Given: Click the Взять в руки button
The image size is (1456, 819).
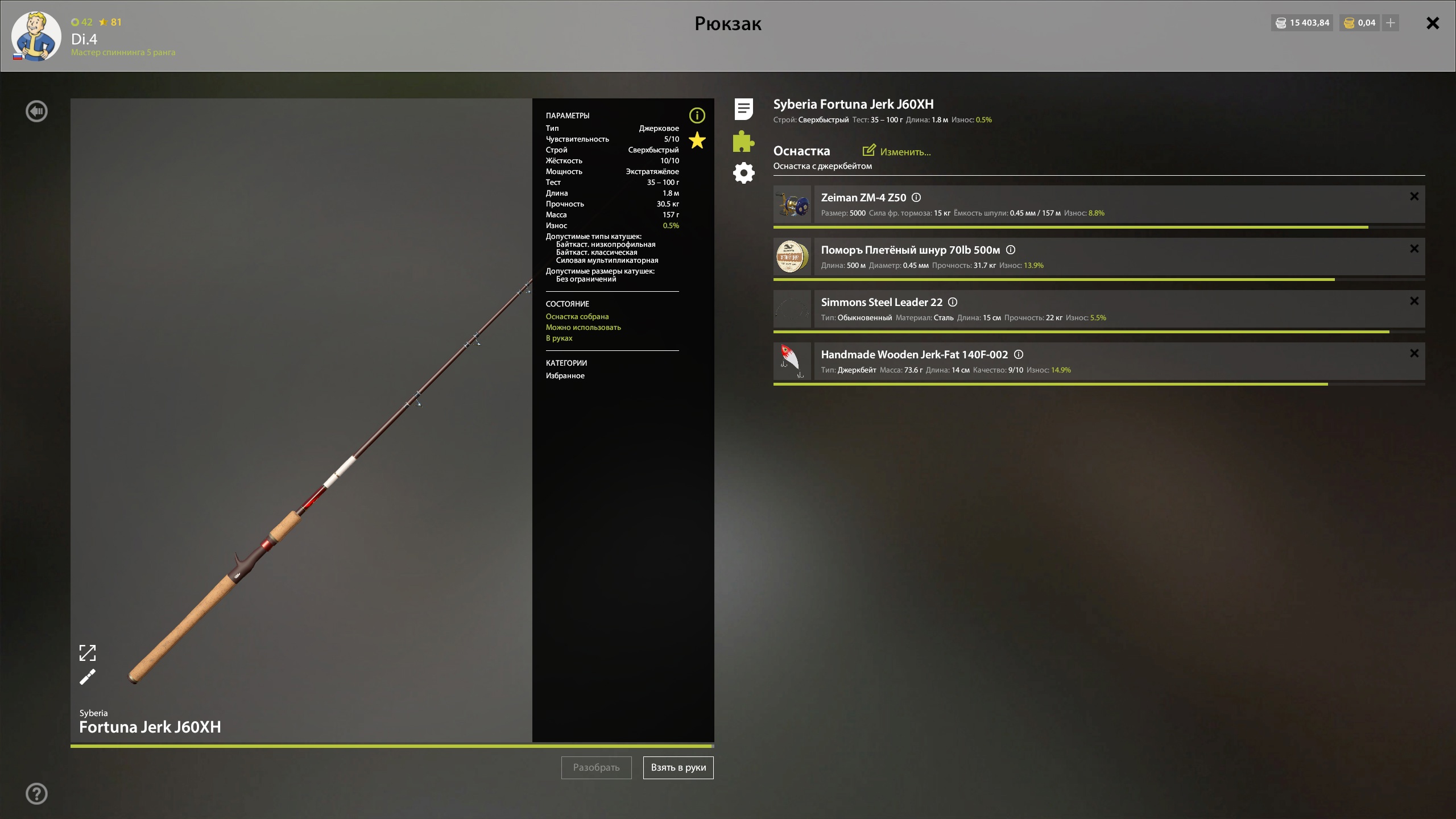Looking at the screenshot, I should [x=678, y=768].
